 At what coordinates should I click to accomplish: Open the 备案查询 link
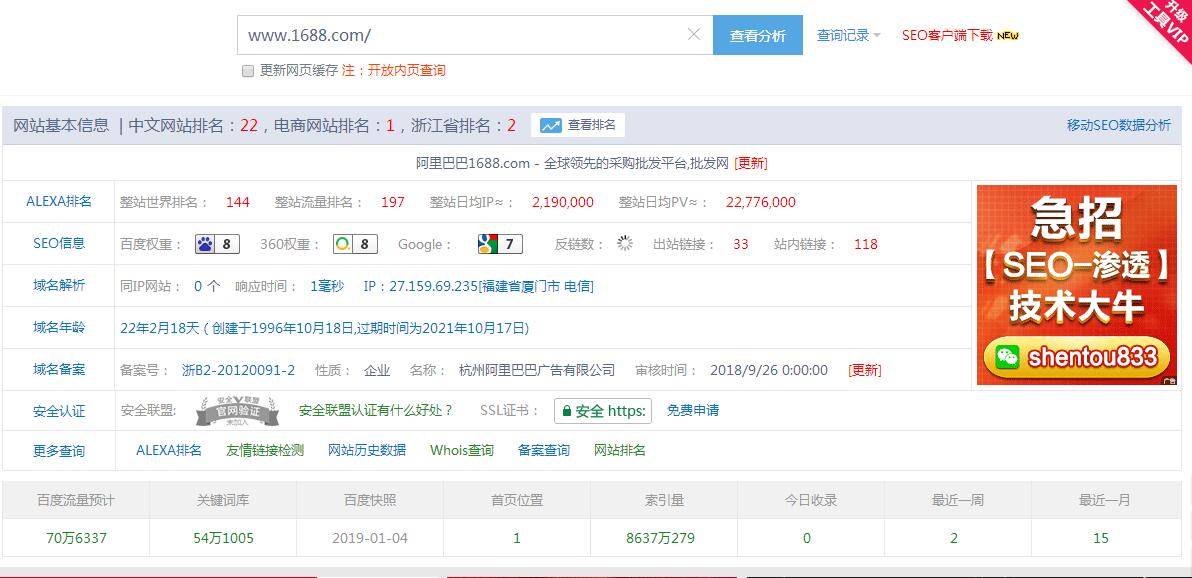coord(544,450)
